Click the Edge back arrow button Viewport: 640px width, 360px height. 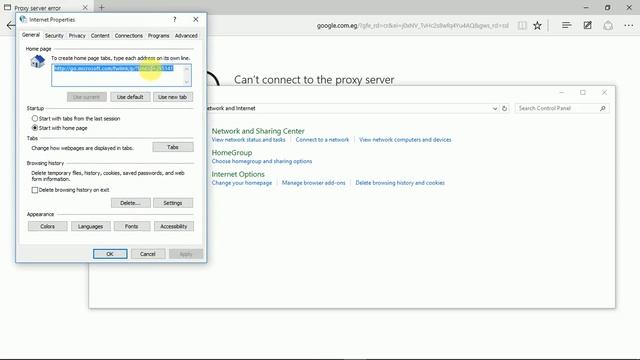coord(11,25)
